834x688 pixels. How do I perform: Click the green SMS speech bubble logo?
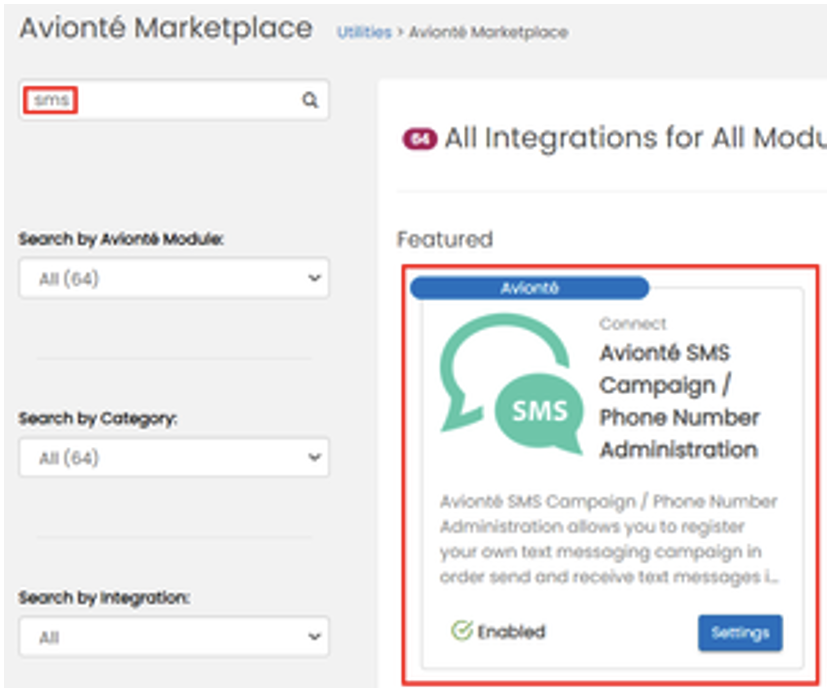511,384
